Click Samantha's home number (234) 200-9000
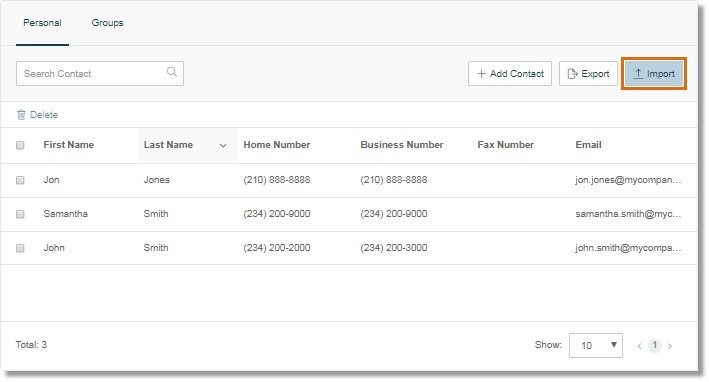The height and width of the screenshot is (382, 709). coord(277,213)
